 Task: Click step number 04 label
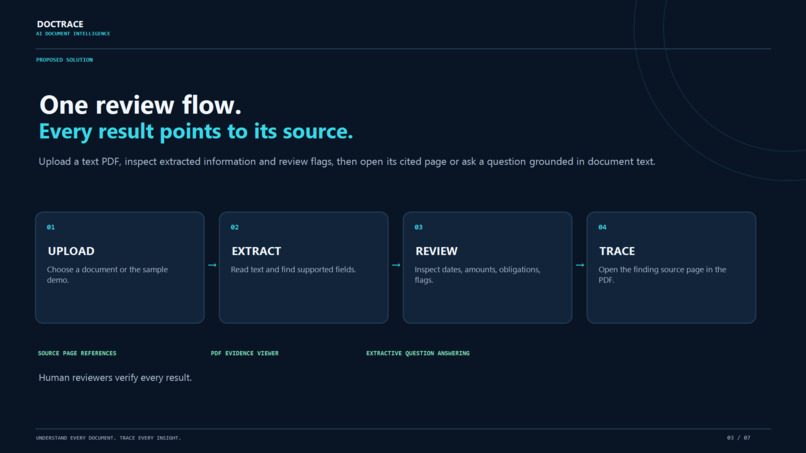click(602, 227)
